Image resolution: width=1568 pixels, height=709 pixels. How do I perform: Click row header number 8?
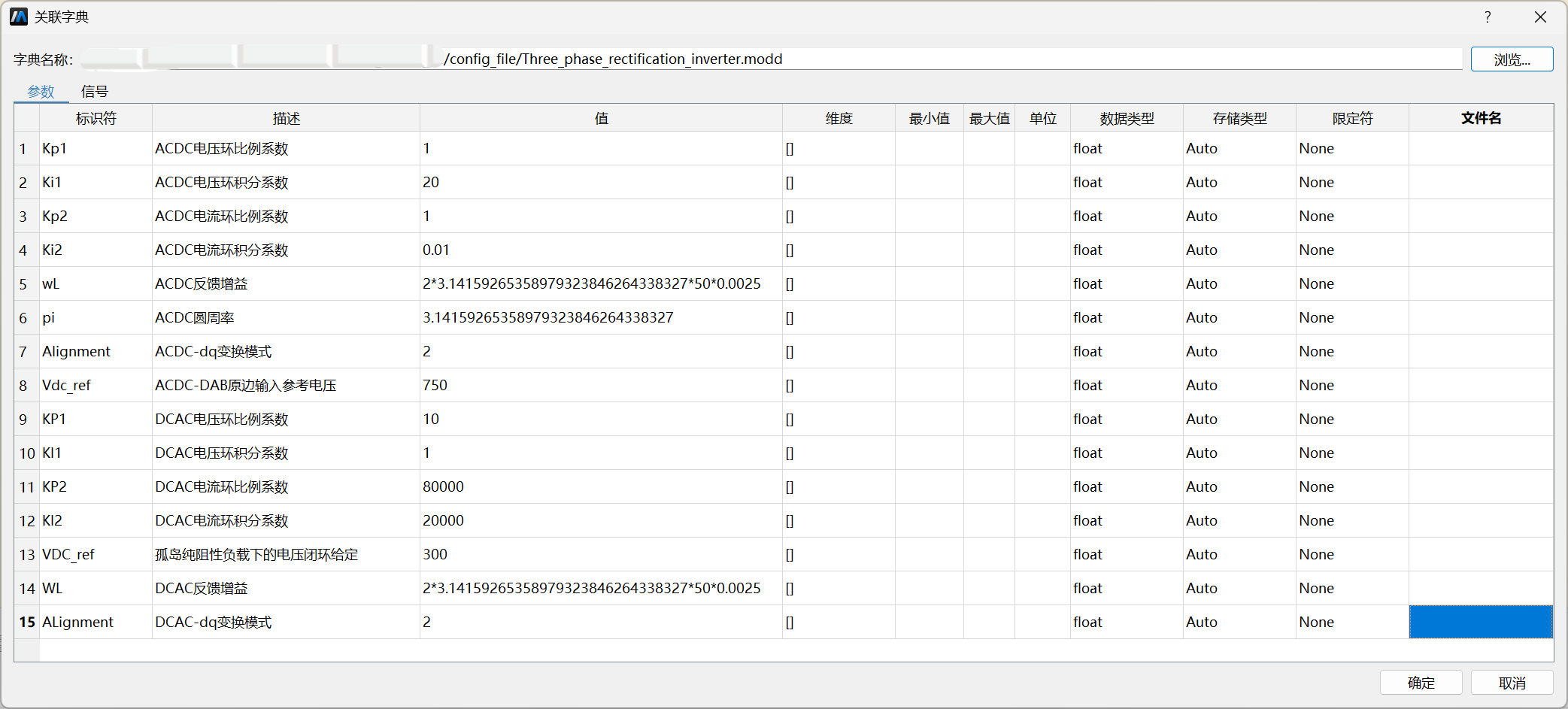27,385
